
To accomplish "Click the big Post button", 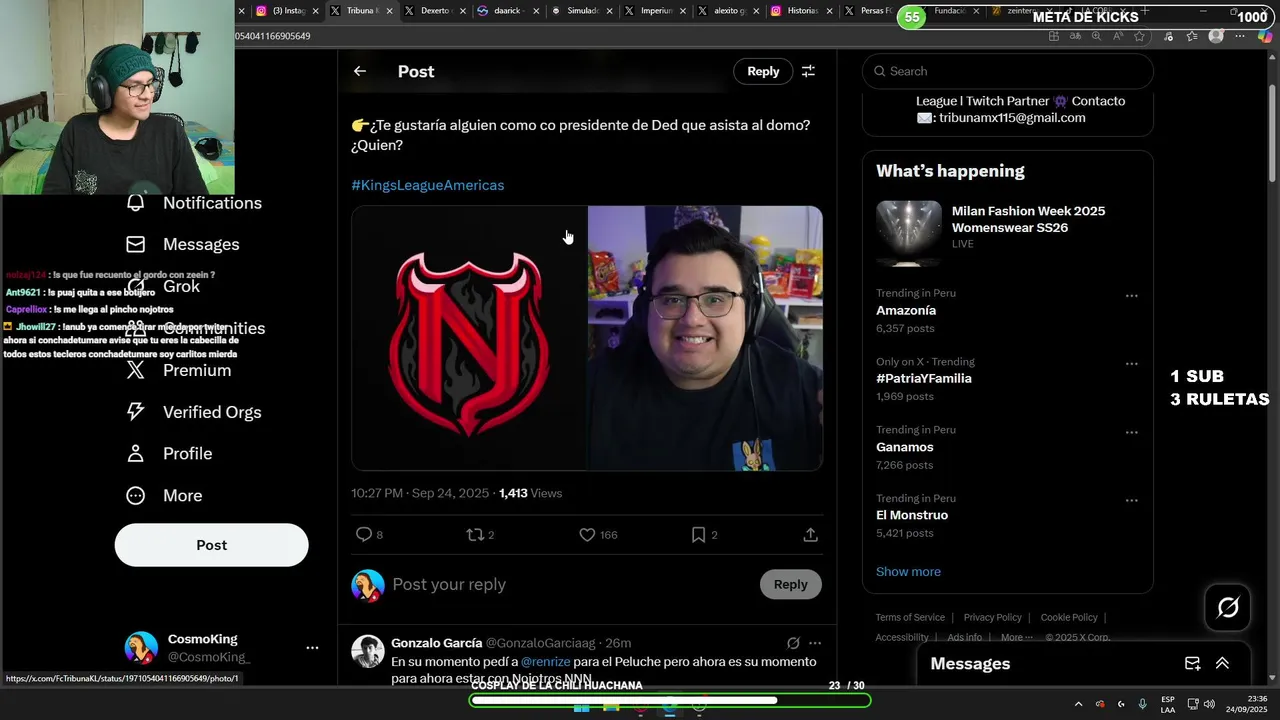I will (211, 545).
